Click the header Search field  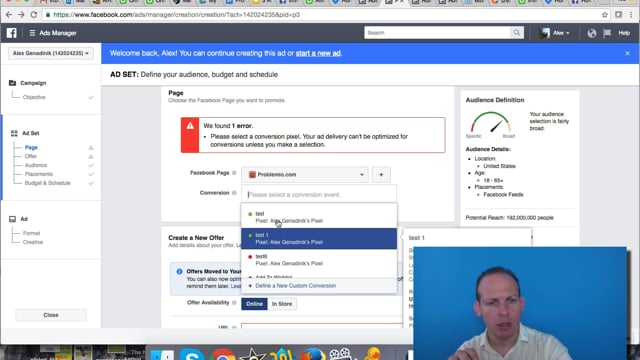pos(437,33)
